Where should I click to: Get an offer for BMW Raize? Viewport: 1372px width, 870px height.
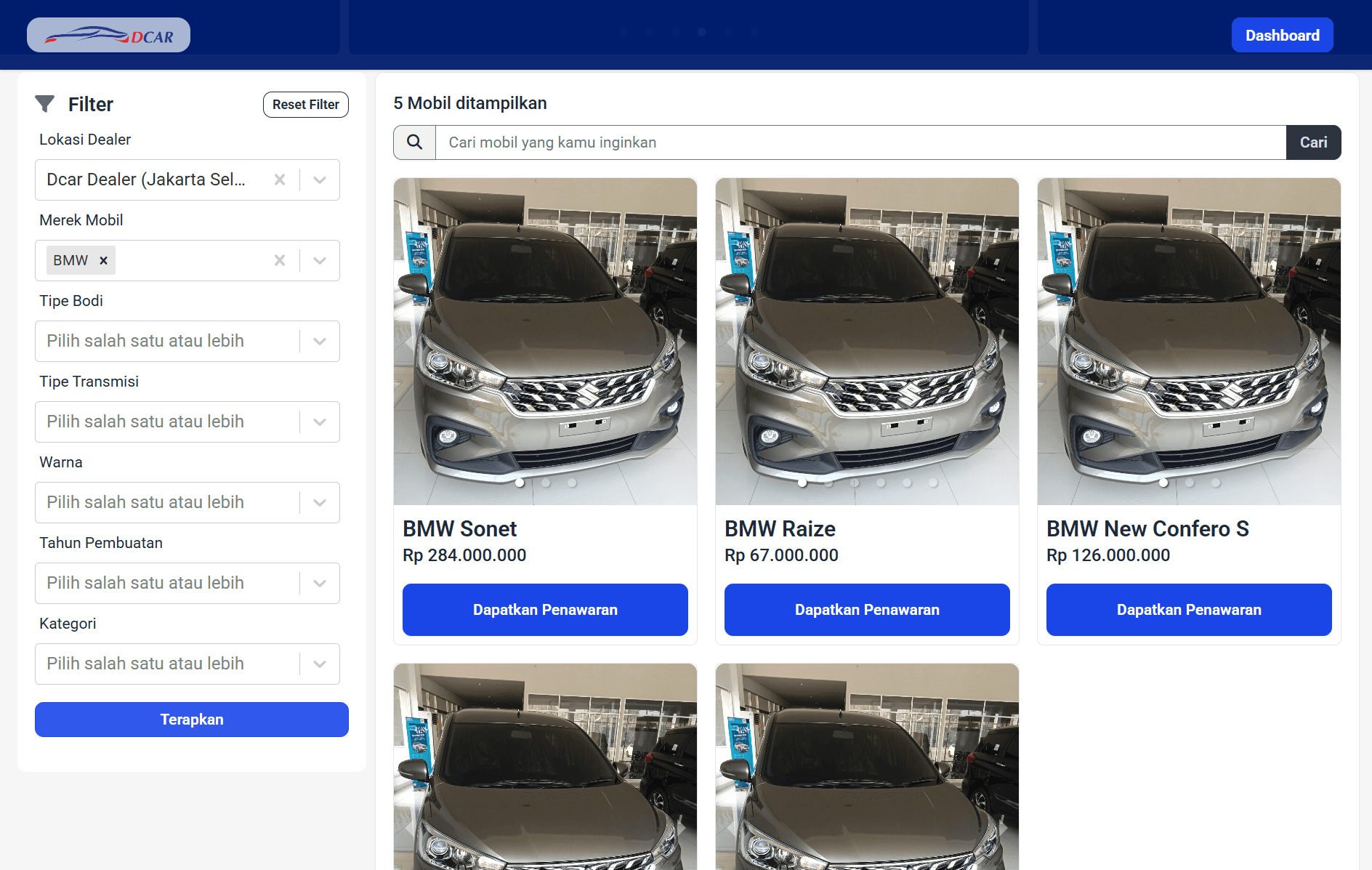click(x=867, y=610)
